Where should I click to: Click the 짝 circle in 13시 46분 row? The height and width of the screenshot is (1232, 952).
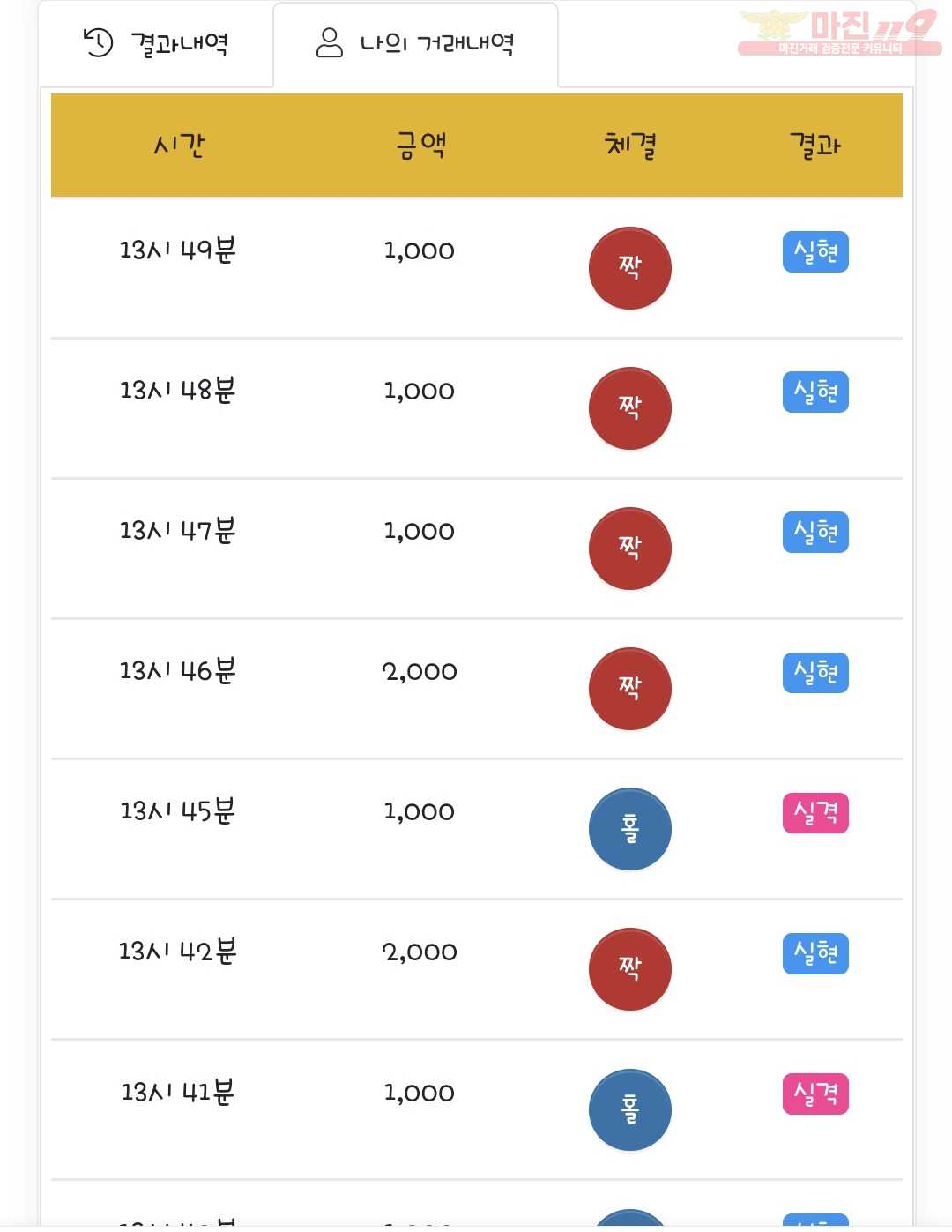tap(630, 689)
